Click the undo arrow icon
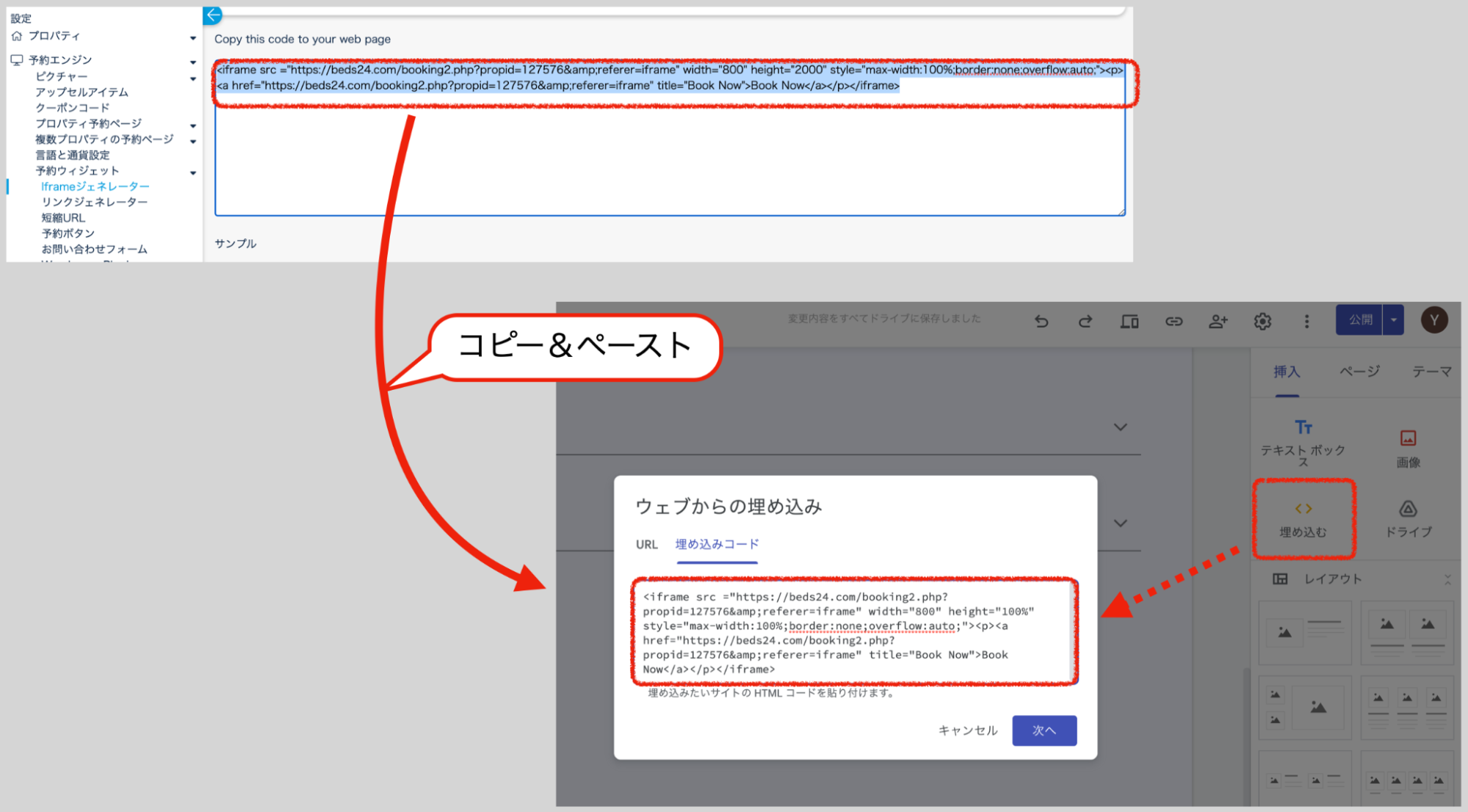The width and height of the screenshot is (1468, 812). point(1041,321)
